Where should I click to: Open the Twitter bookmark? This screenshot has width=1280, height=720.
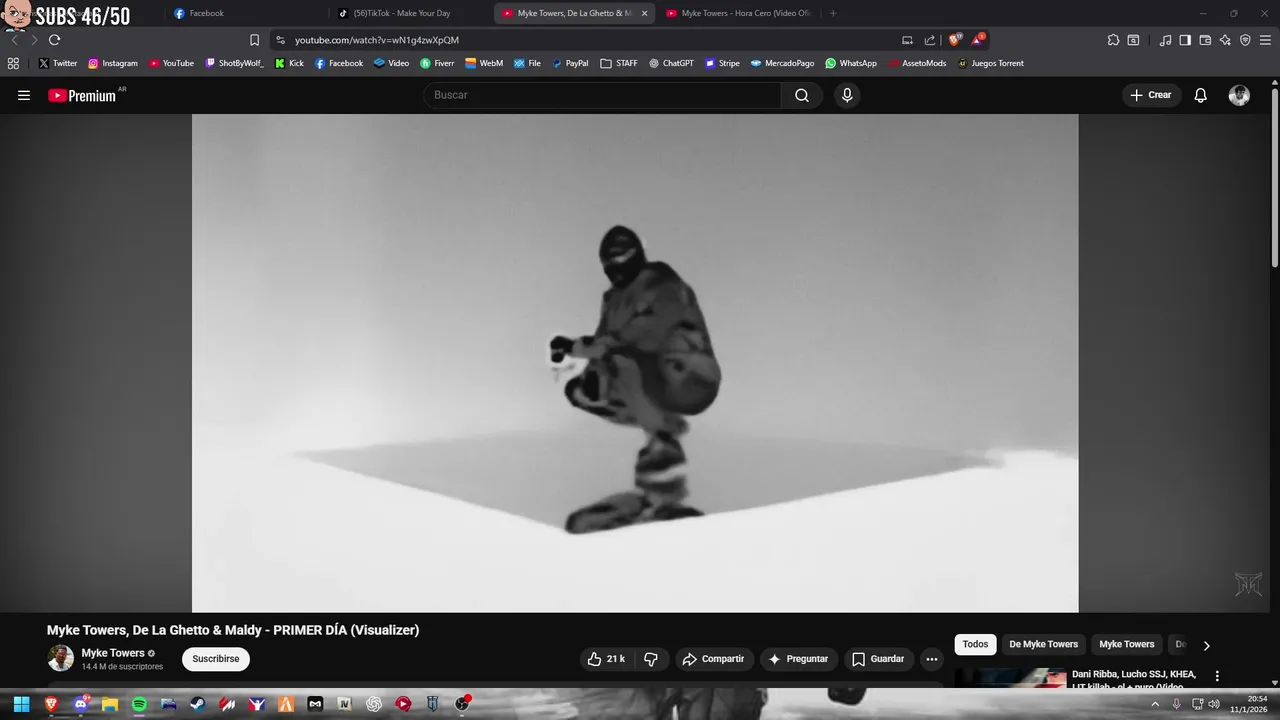(57, 63)
